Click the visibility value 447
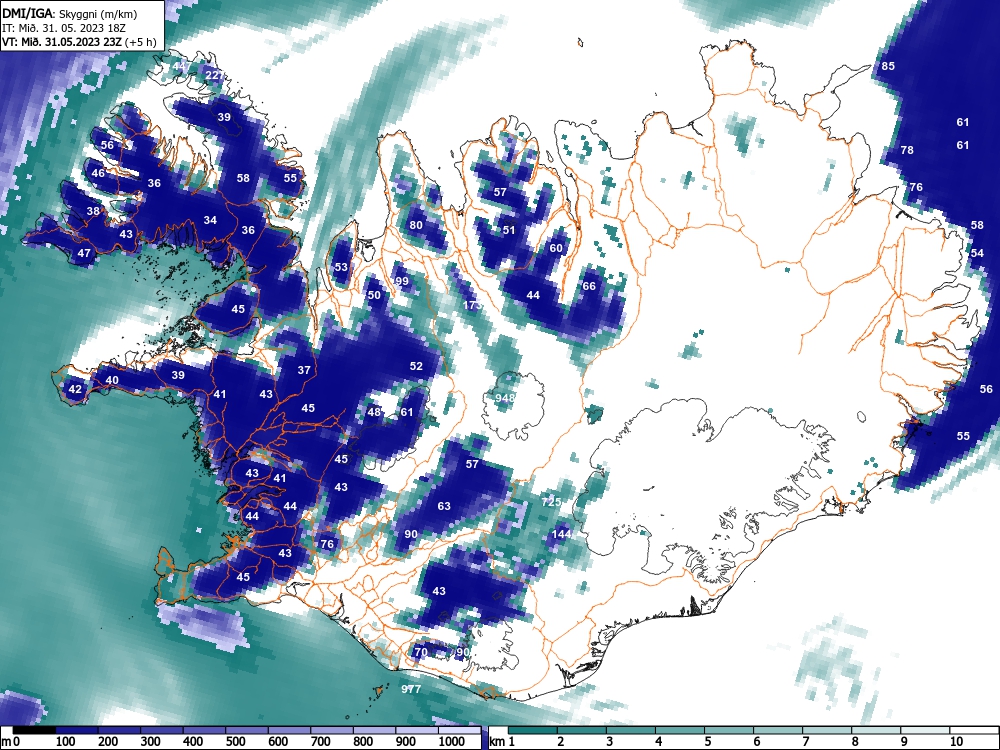The width and height of the screenshot is (1000, 750). 181,66
